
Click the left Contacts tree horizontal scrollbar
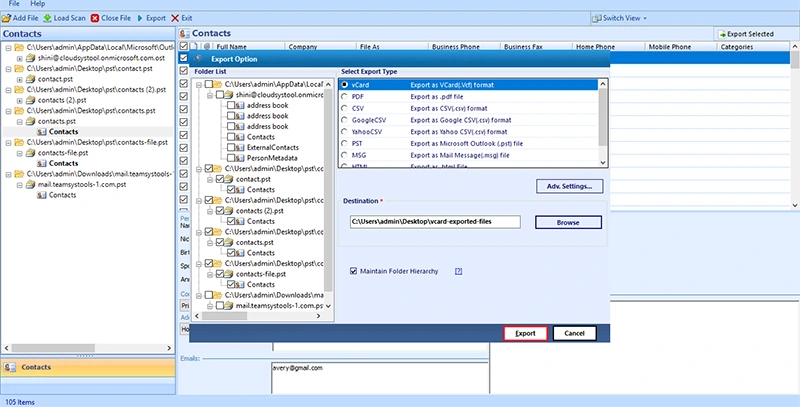tap(87, 348)
